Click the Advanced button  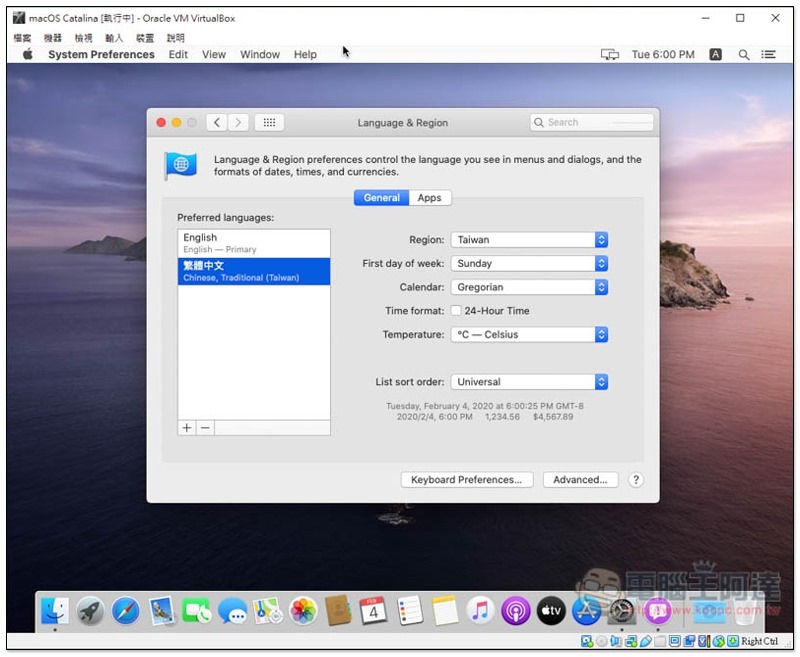pyautogui.click(x=580, y=480)
